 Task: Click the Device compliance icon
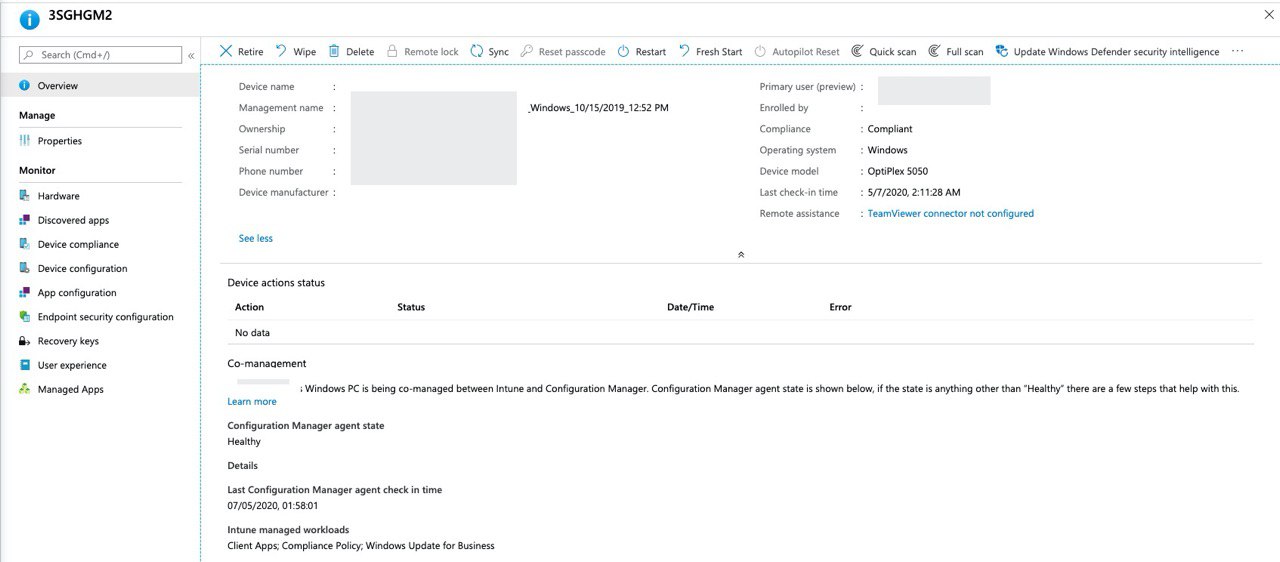25,244
